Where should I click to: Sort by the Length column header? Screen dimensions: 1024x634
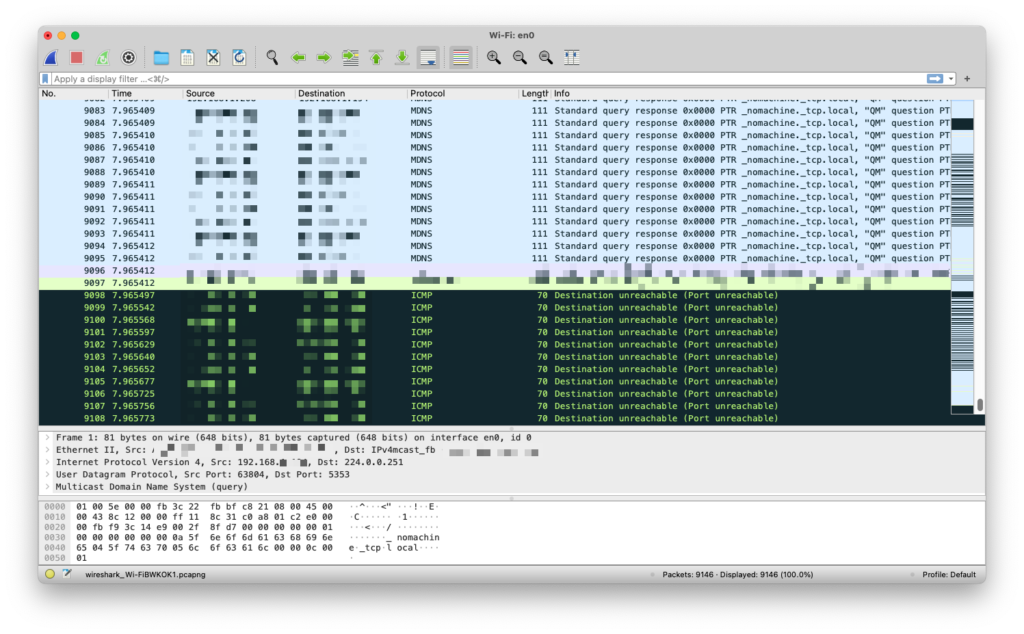coord(534,93)
